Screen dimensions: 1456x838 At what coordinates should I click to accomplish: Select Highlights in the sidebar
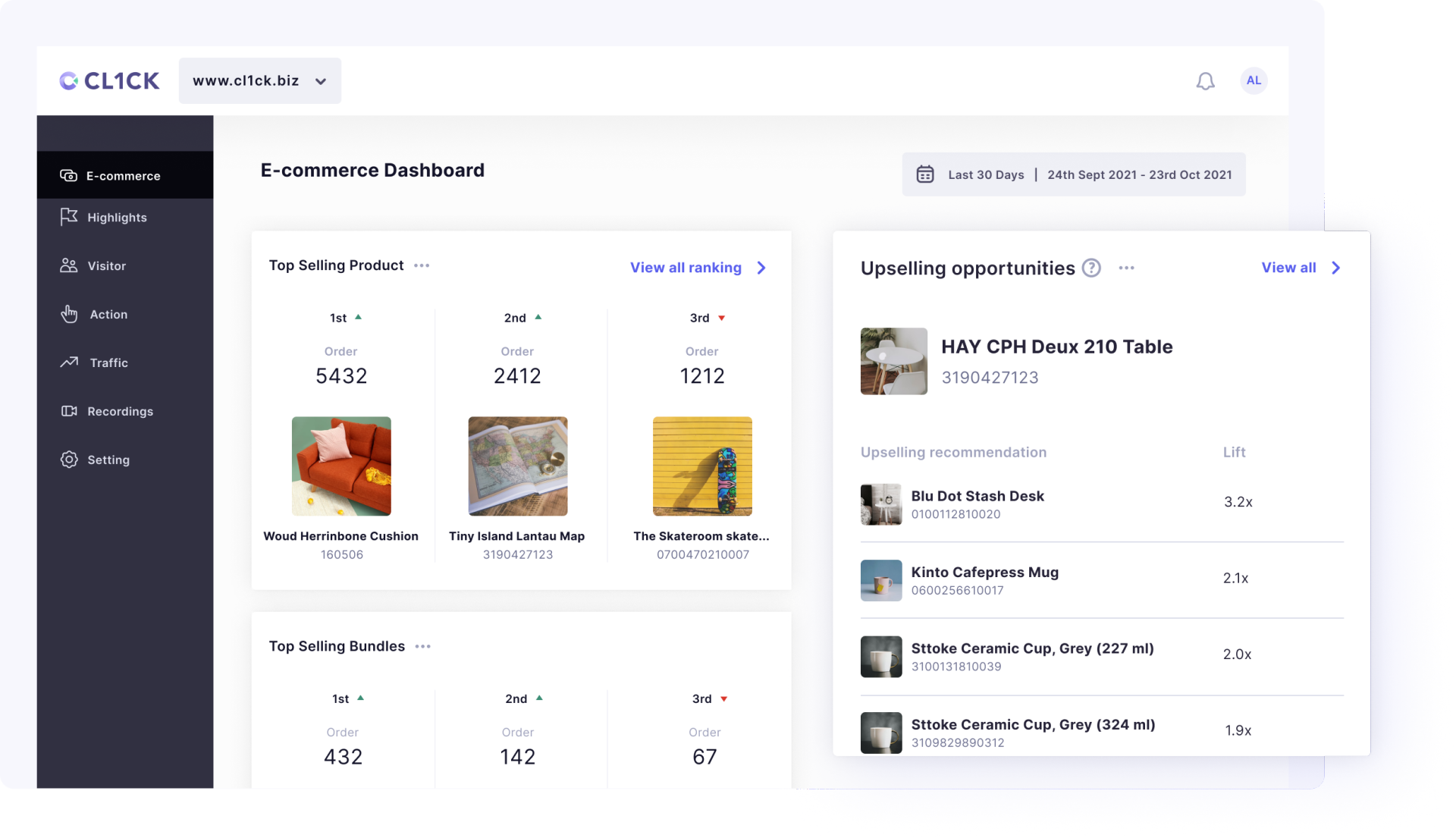coord(117,218)
